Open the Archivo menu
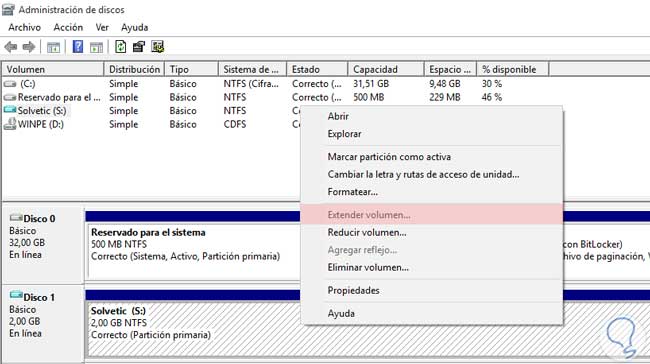The image size is (650, 364). point(24,27)
